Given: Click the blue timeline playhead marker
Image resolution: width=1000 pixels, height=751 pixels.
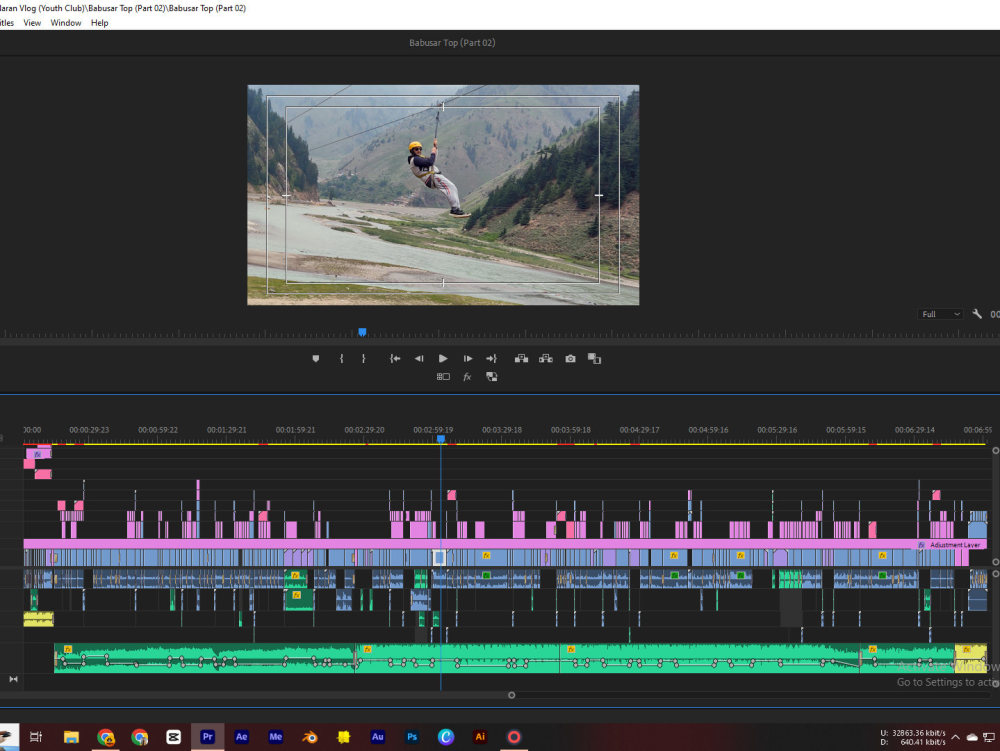Looking at the screenshot, I should click(441, 439).
